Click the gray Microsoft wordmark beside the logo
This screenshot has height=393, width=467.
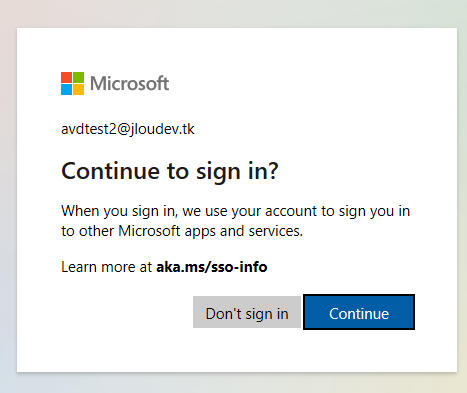pyautogui.click(x=130, y=83)
